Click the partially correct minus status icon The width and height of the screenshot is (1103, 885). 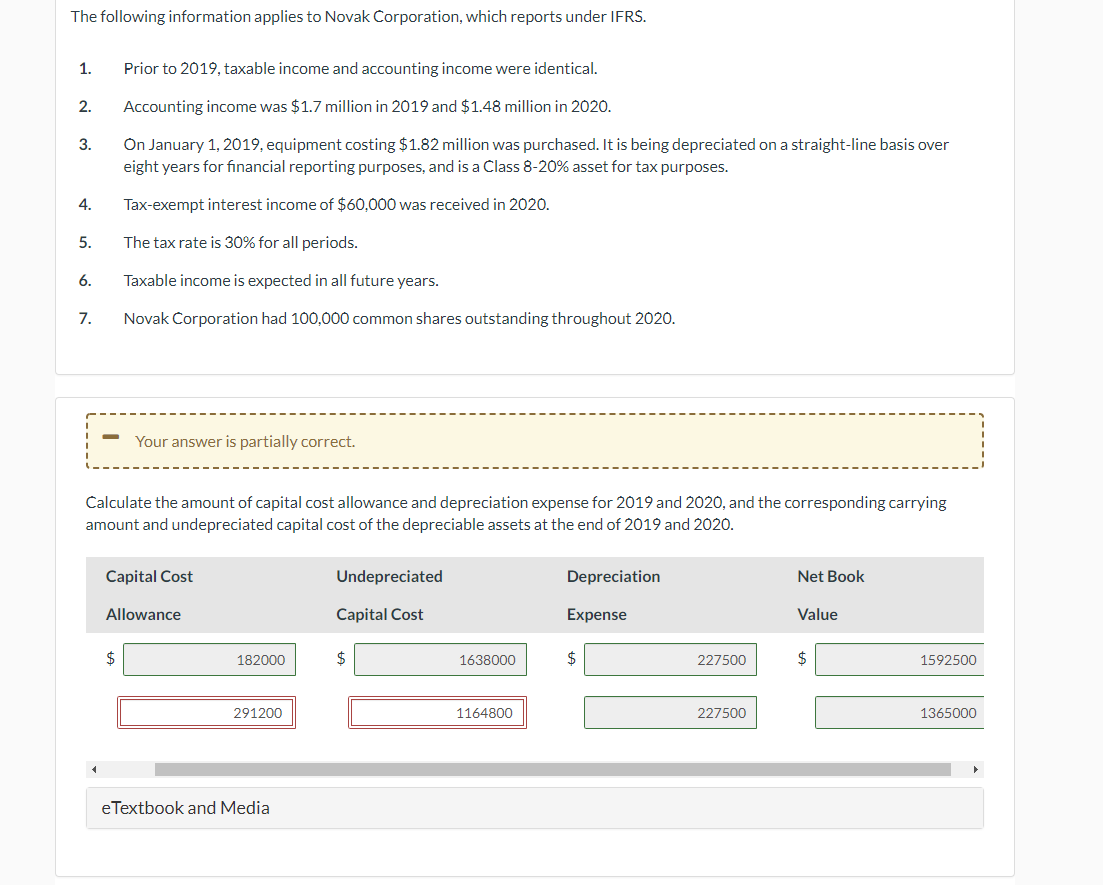[x=110, y=437]
